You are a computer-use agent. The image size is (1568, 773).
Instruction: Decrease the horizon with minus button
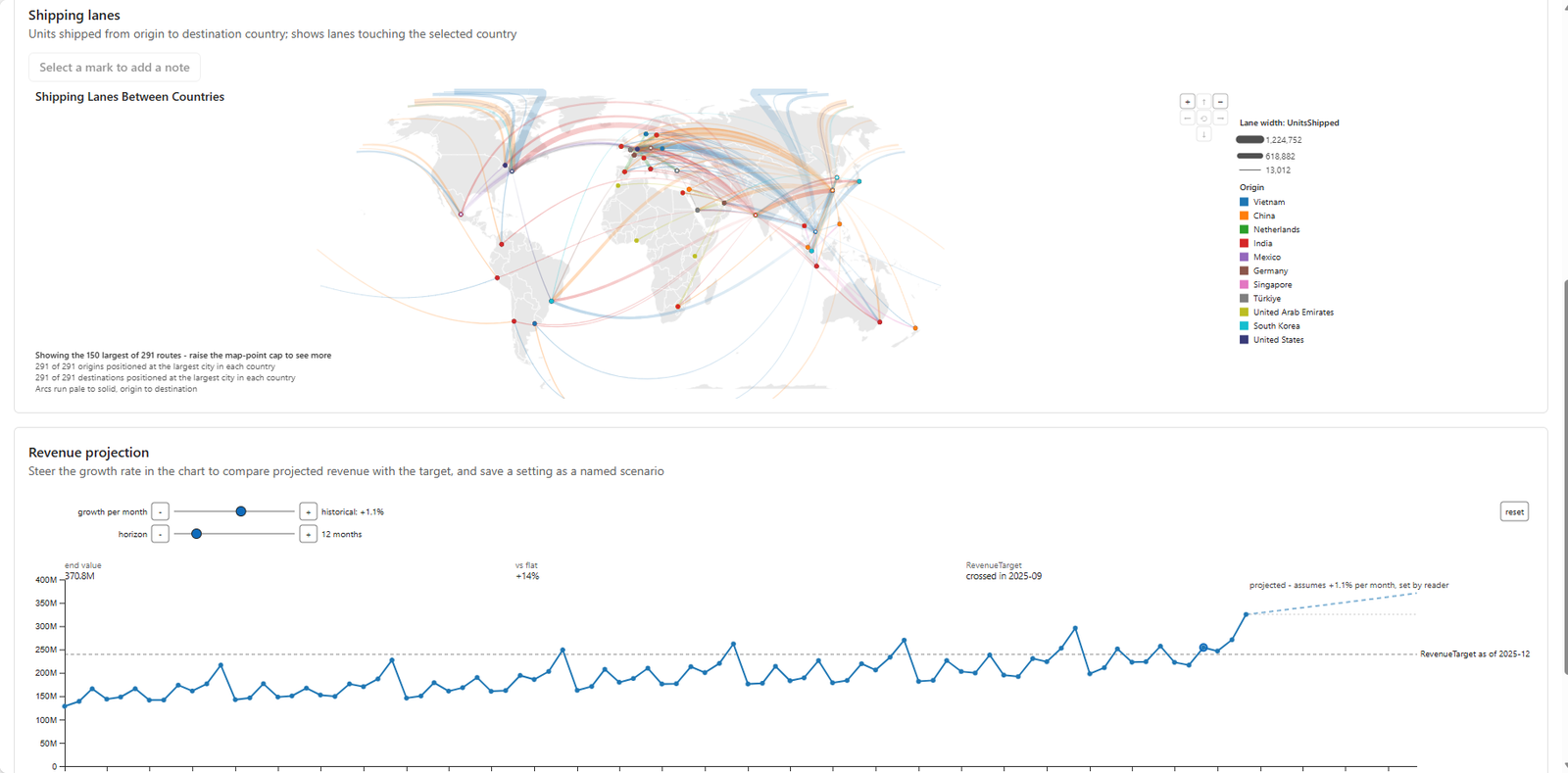click(160, 534)
